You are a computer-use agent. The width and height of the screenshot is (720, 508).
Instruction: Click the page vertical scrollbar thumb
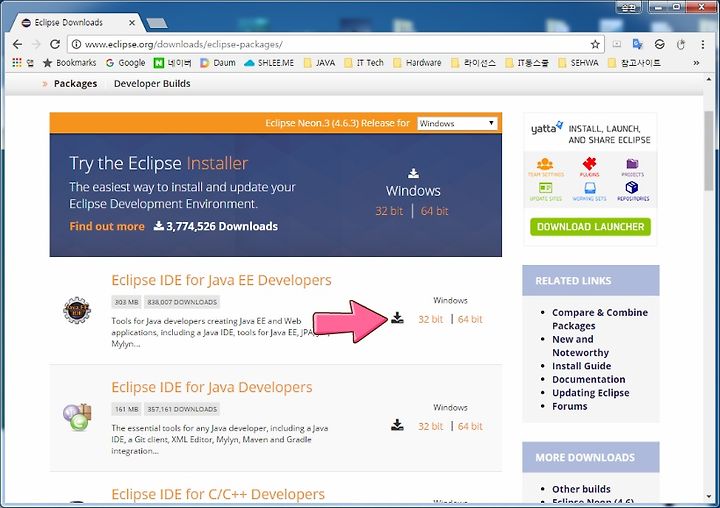point(709,151)
